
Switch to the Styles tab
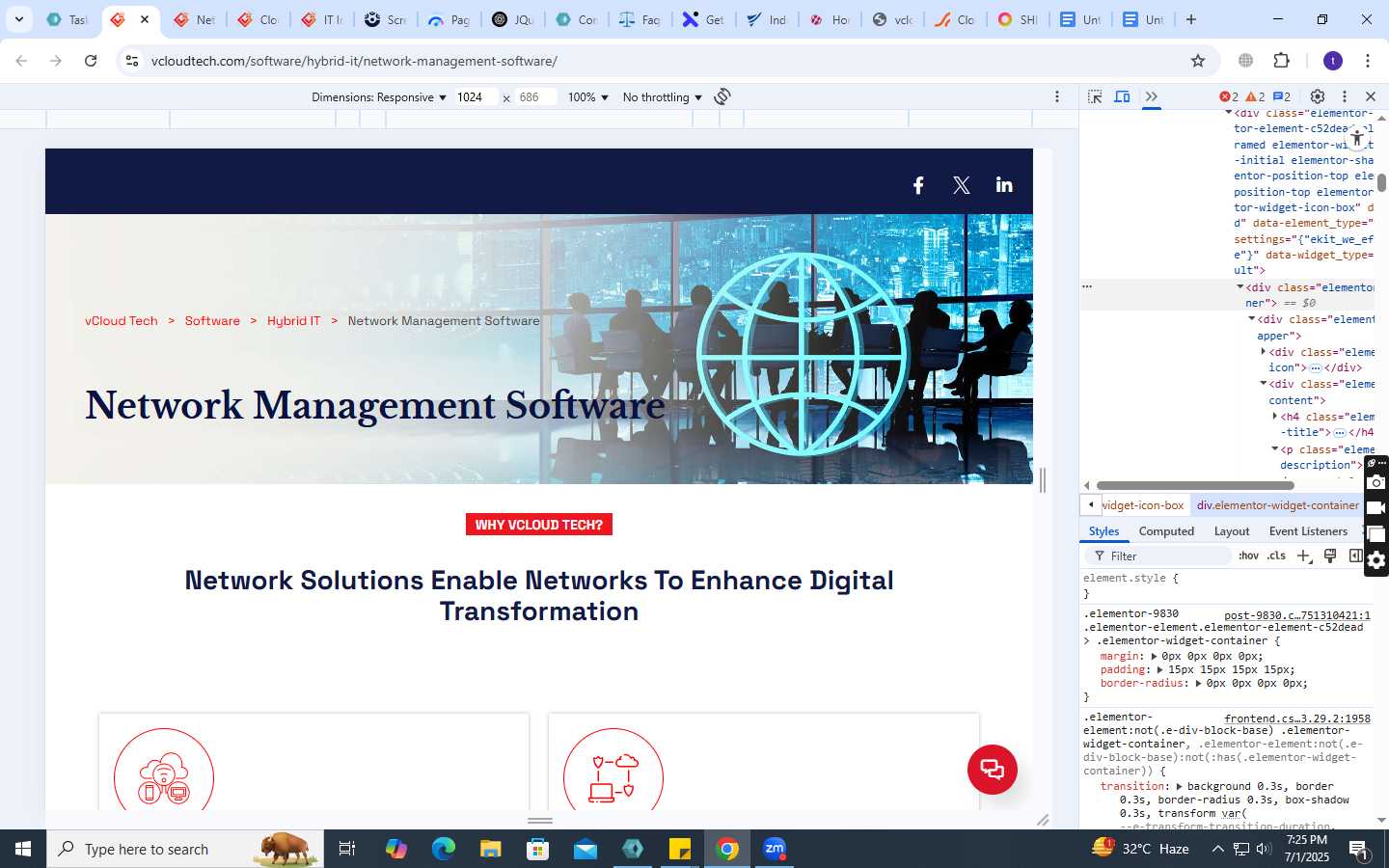pyautogui.click(x=1103, y=531)
